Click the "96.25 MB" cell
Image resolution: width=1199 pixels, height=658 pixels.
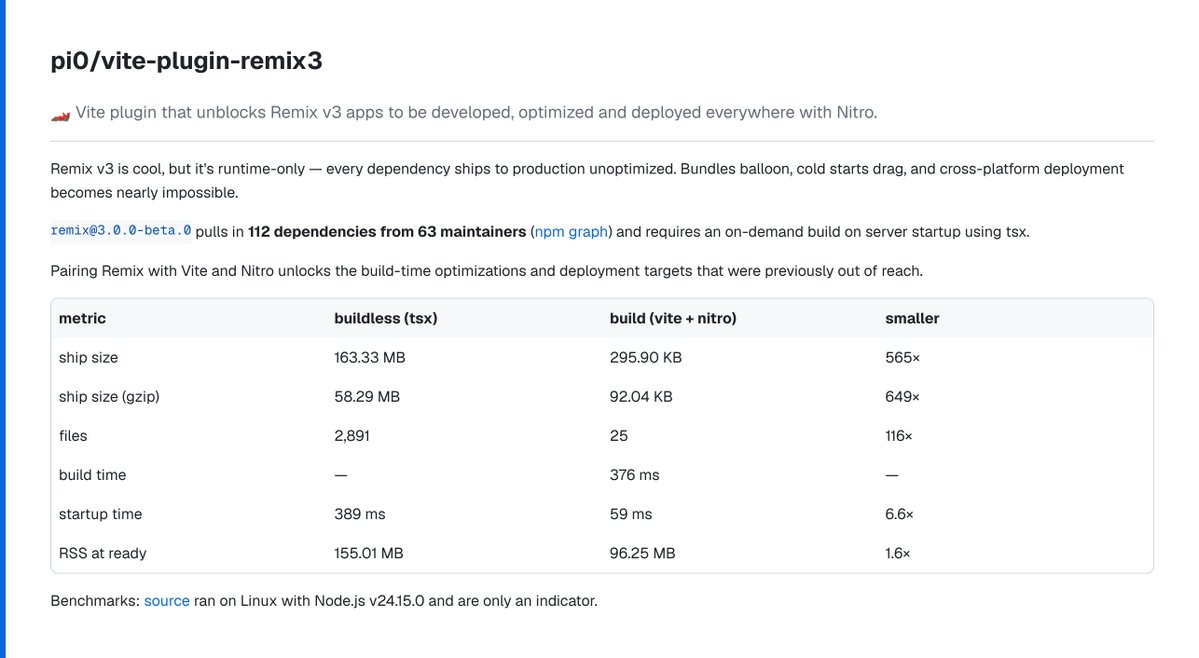pos(642,553)
